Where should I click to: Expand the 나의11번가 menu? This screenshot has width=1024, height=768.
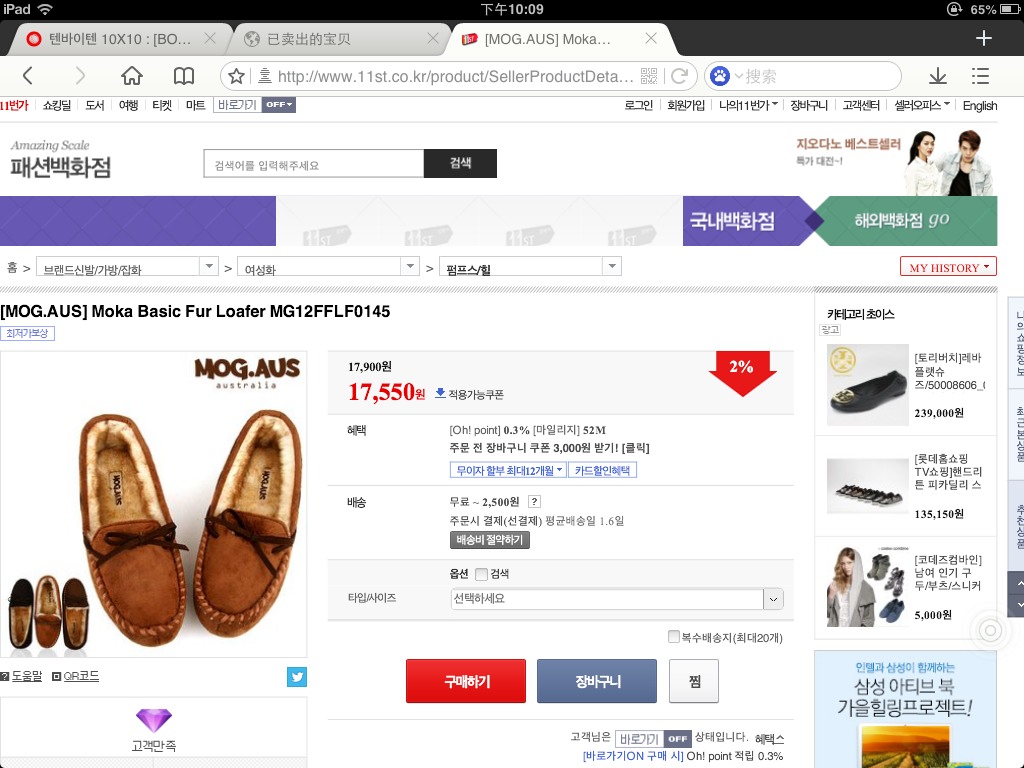[x=748, y=105]
